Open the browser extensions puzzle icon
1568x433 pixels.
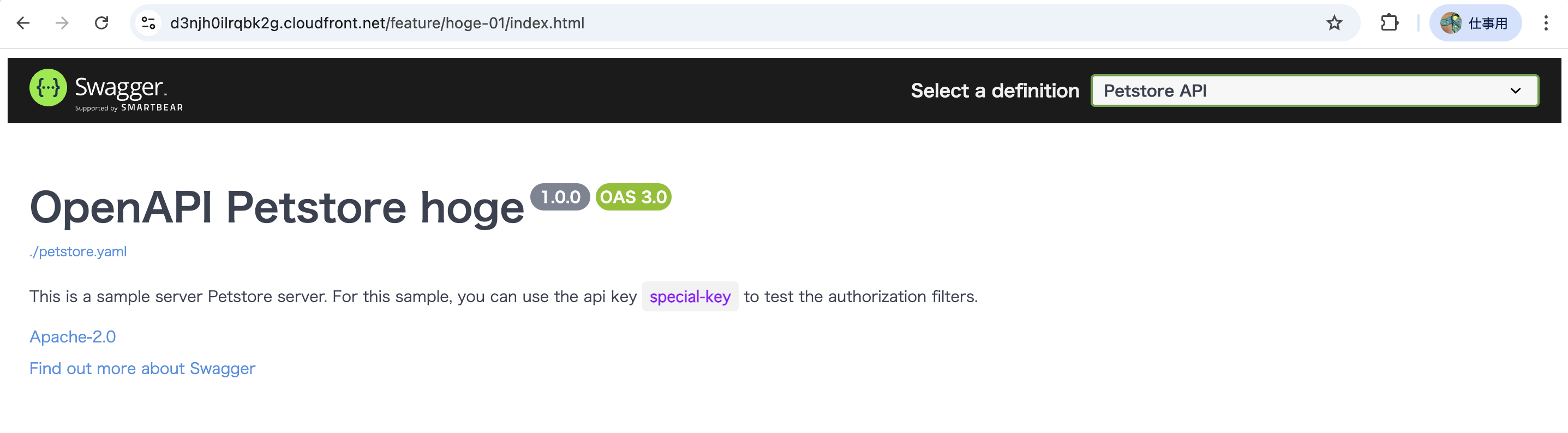[x=1390, y=23]
